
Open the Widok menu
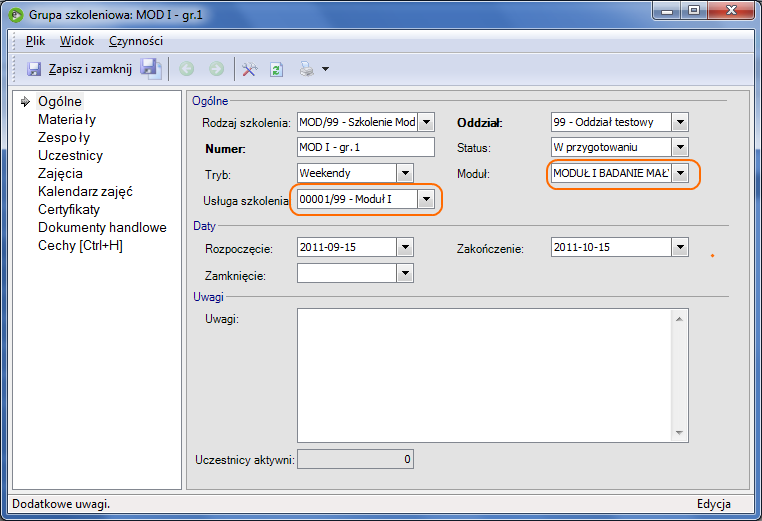point(77,41)
